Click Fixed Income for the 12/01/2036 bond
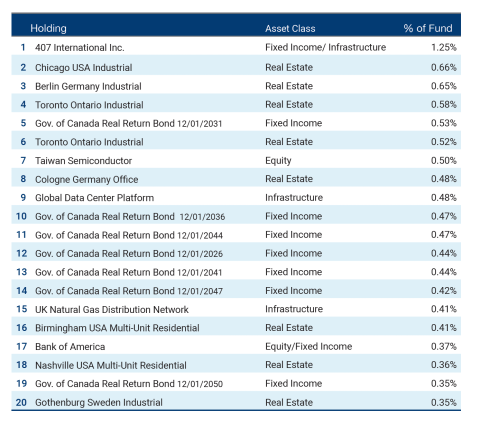480x430 pixels. 294,216
